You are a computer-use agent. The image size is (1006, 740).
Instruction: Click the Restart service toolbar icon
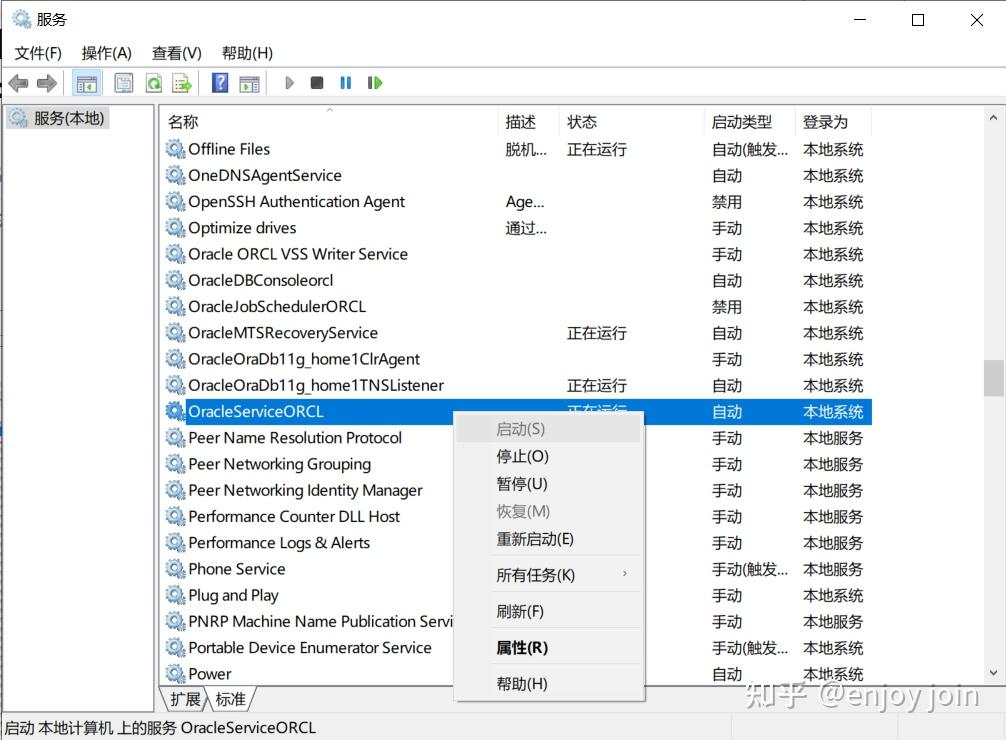tap(375, 83)
